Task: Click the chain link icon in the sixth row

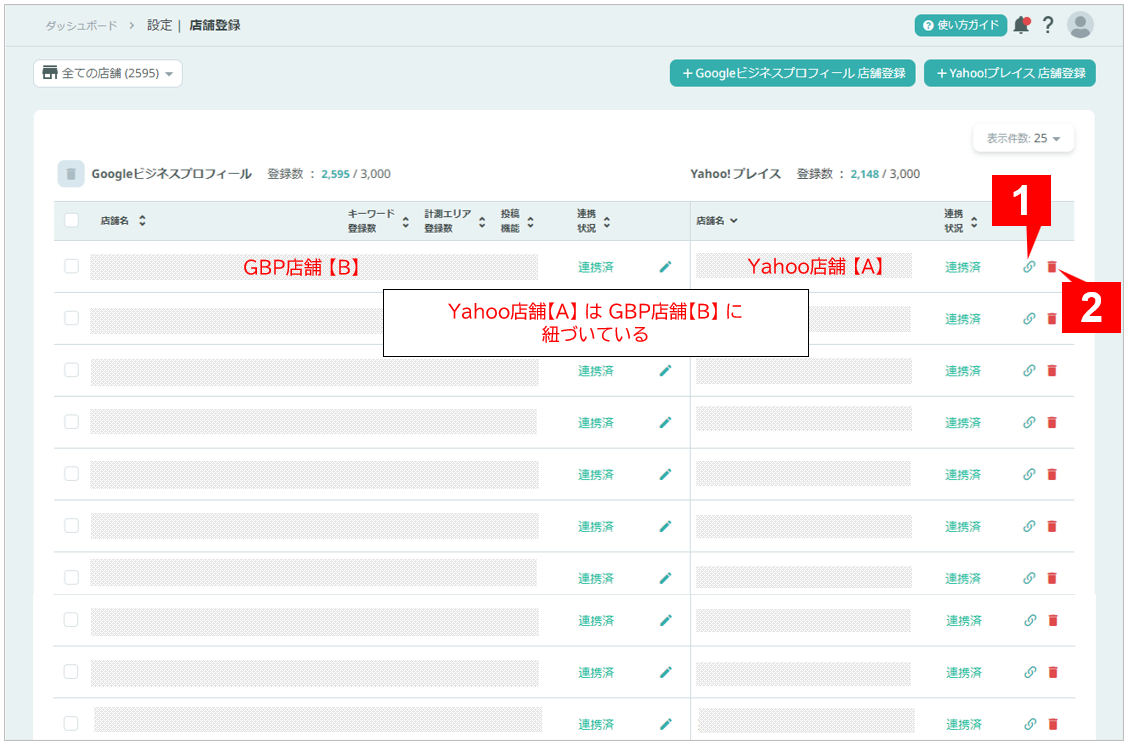Action: point(1029,527)
